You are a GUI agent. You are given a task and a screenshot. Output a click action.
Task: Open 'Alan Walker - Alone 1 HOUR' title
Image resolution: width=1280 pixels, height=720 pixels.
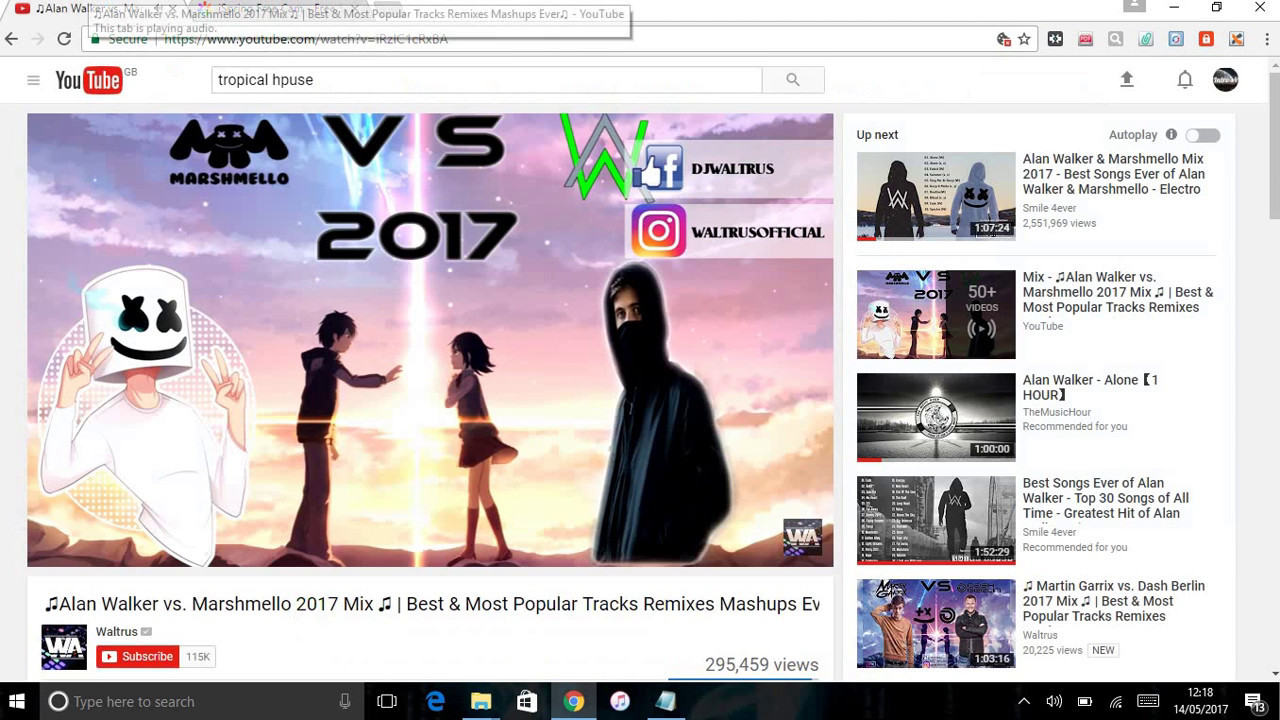[1090, 387]
